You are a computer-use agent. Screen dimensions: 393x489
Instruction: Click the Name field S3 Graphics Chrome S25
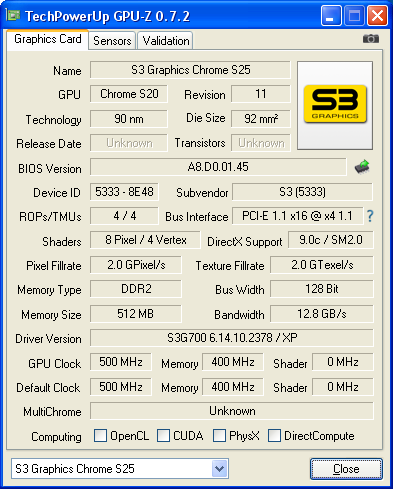190,70
